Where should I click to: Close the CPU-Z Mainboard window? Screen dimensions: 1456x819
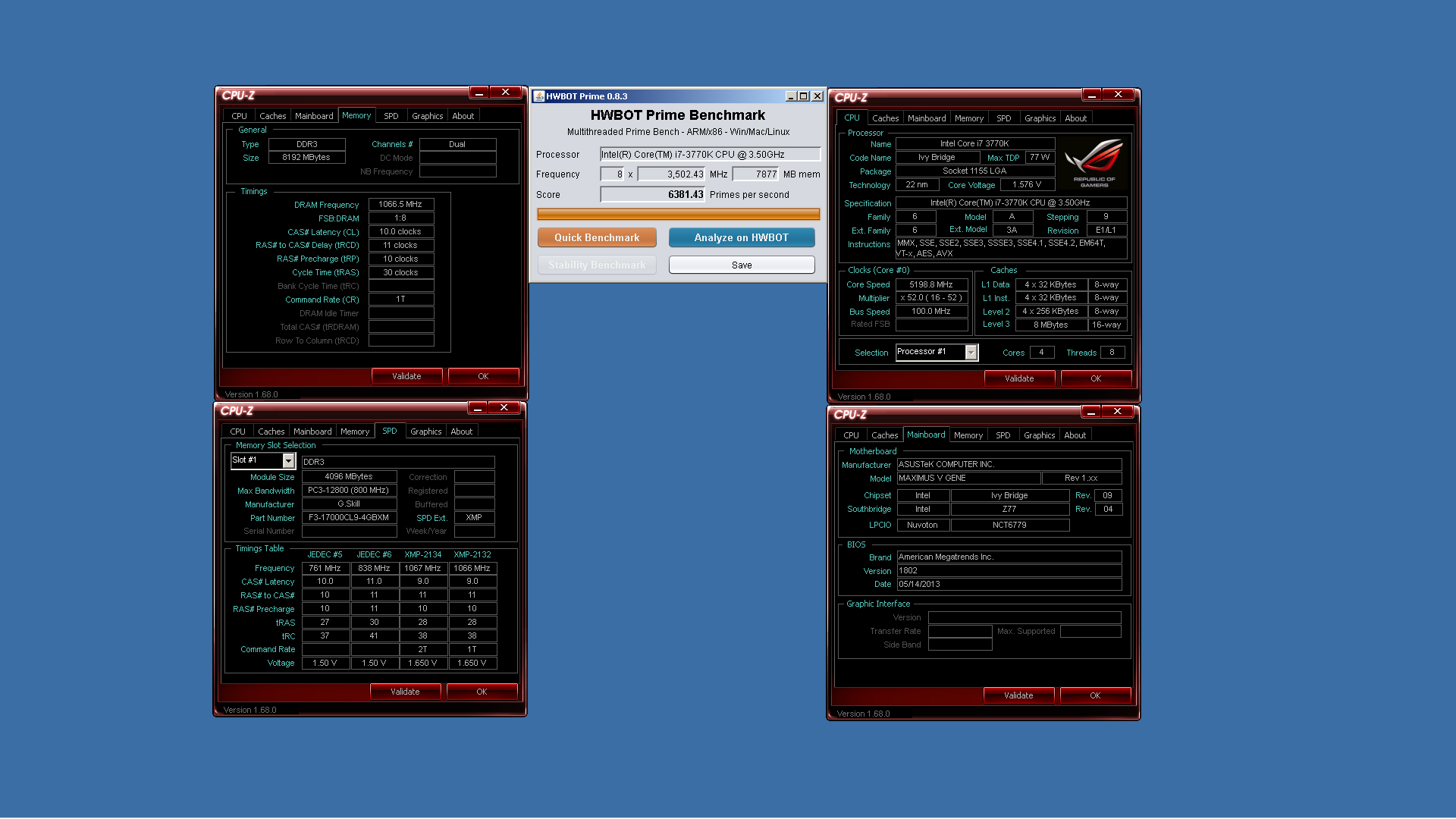tap(1117, 412)
